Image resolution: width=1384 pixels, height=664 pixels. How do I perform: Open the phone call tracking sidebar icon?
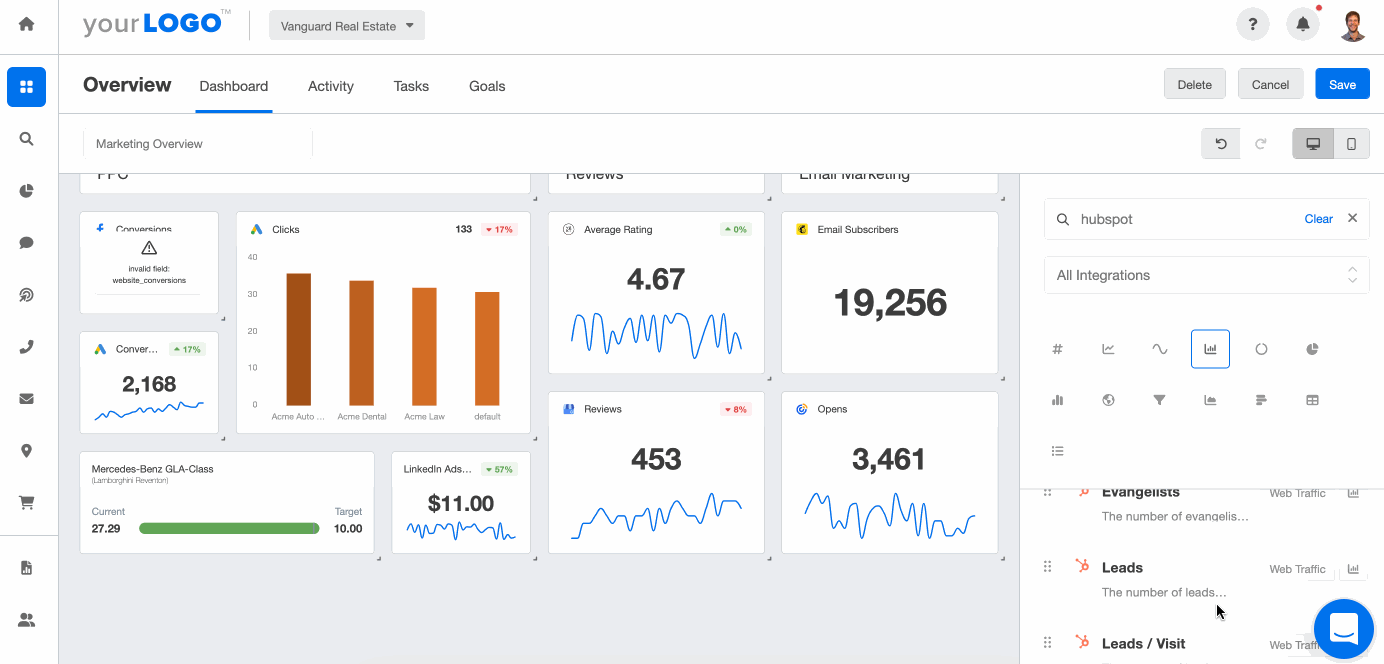click(27, 347)
